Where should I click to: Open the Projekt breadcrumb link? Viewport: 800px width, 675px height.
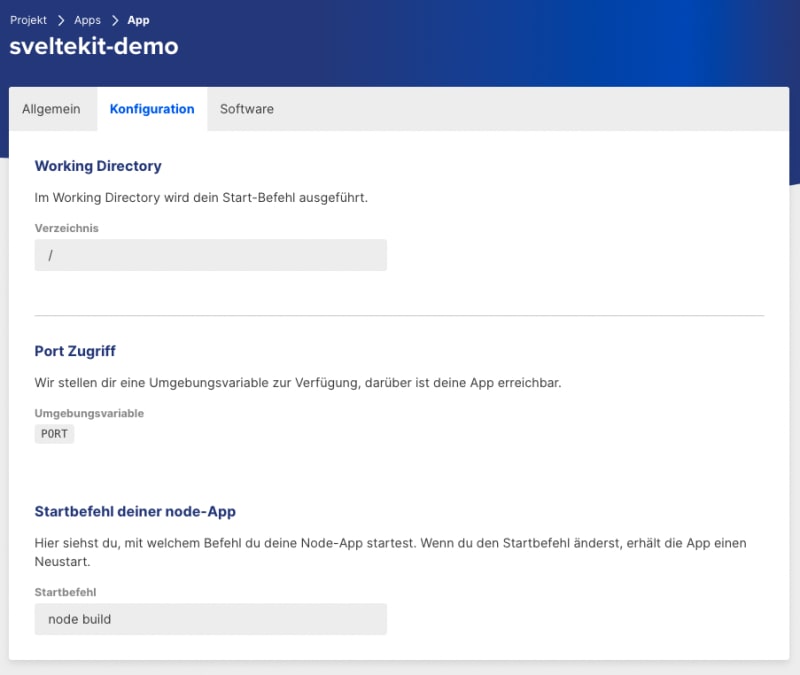28,20
